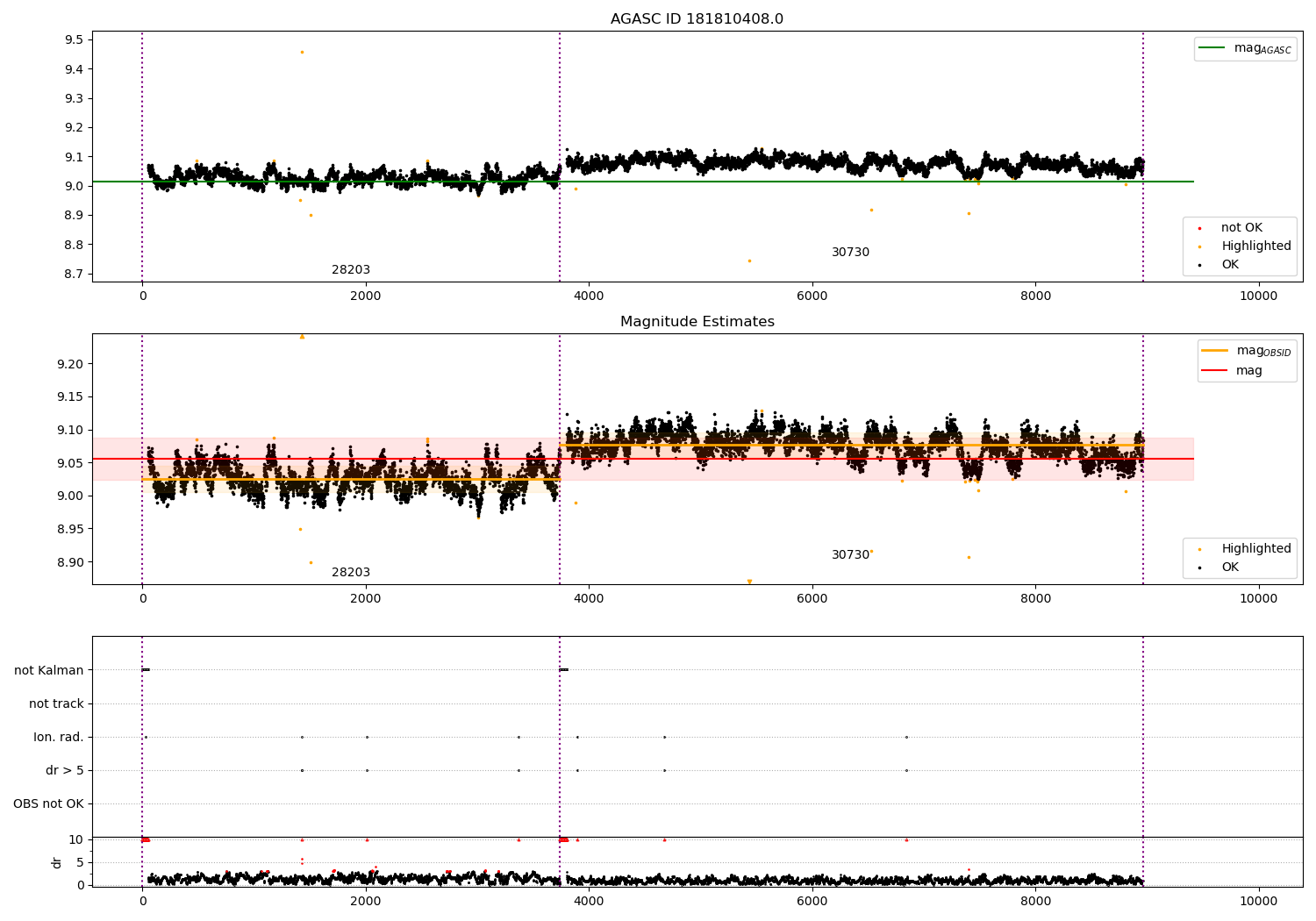1316x921 pixels.
Task: Click the 10000 x-tick in the bottom panel
Action: click(1259, 901)
